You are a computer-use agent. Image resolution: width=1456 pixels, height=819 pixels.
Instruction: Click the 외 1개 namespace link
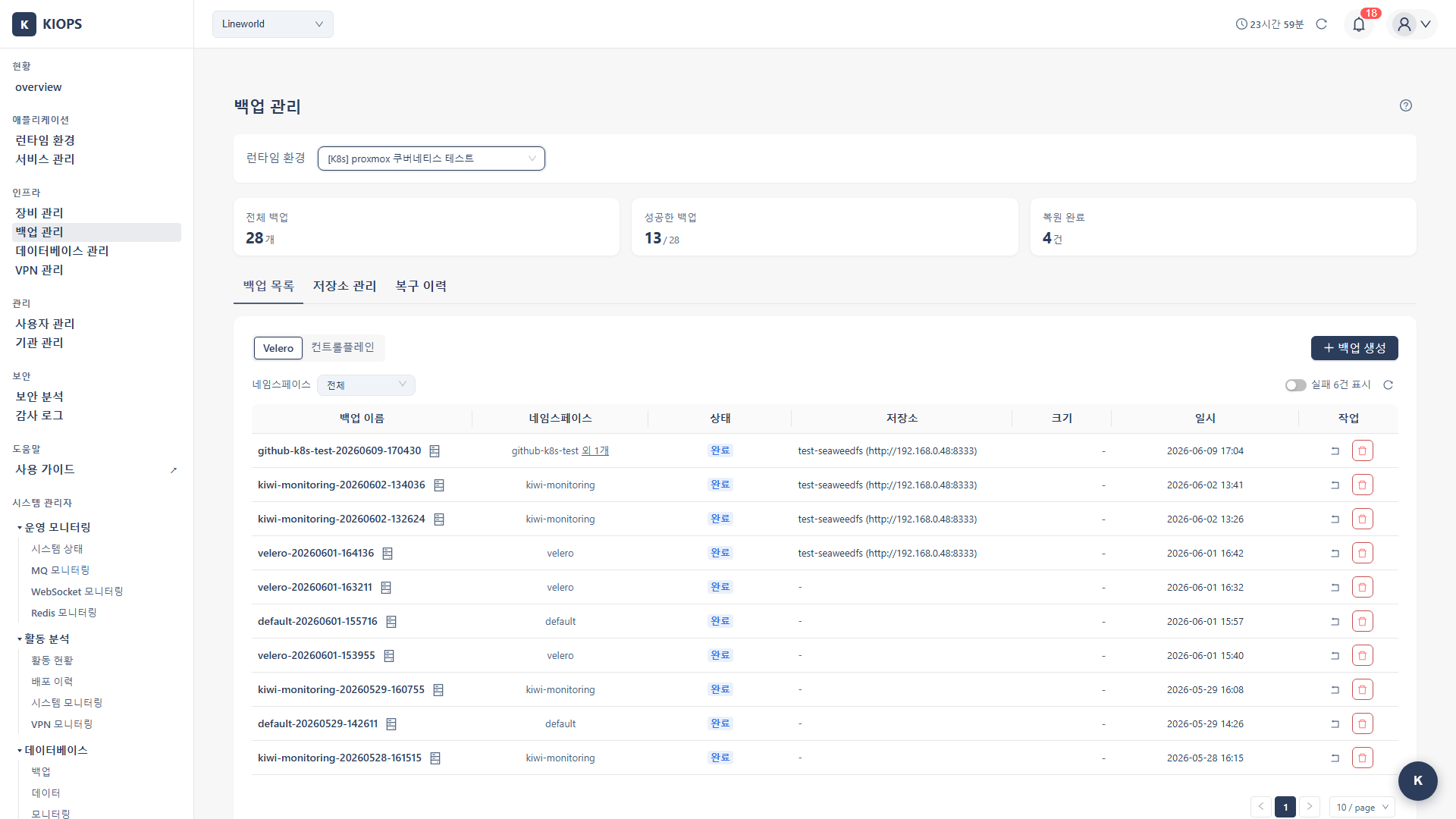[x=595, y=451]
